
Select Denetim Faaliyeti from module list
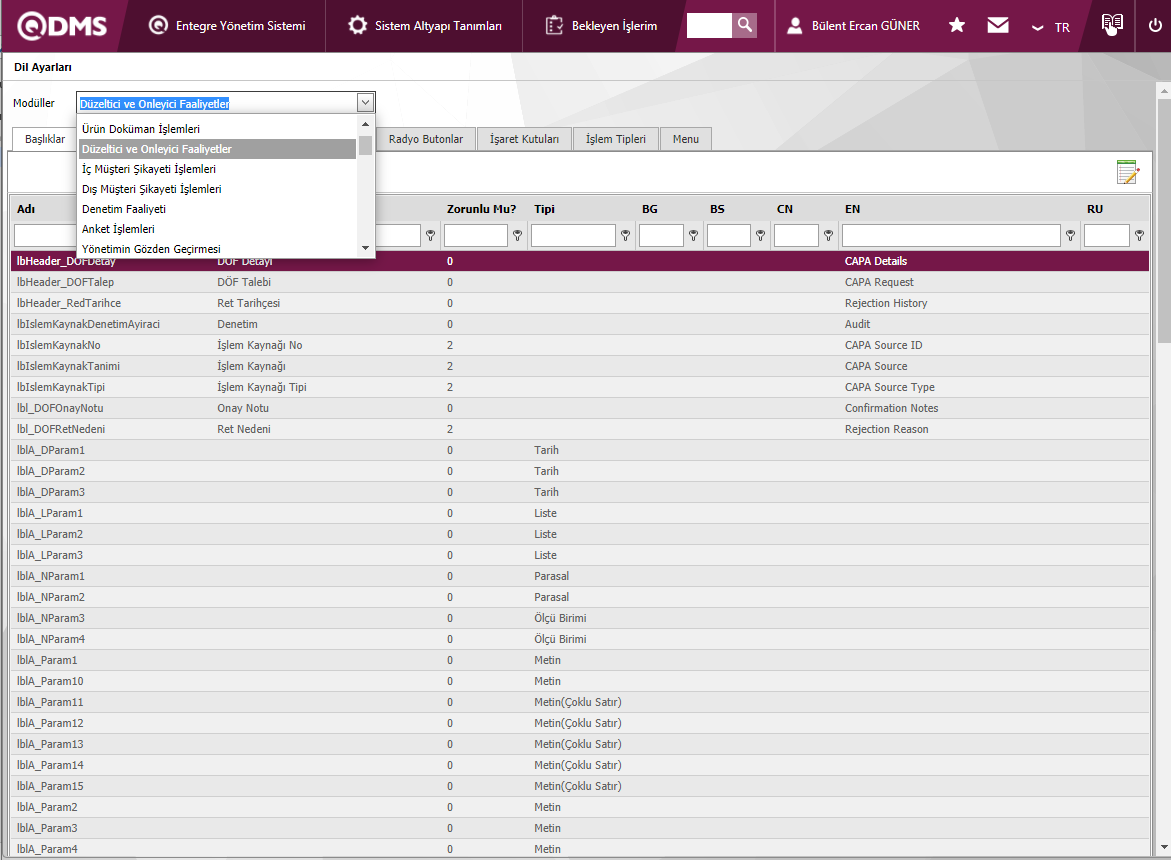pyautogui.click(x=124, y=209)
